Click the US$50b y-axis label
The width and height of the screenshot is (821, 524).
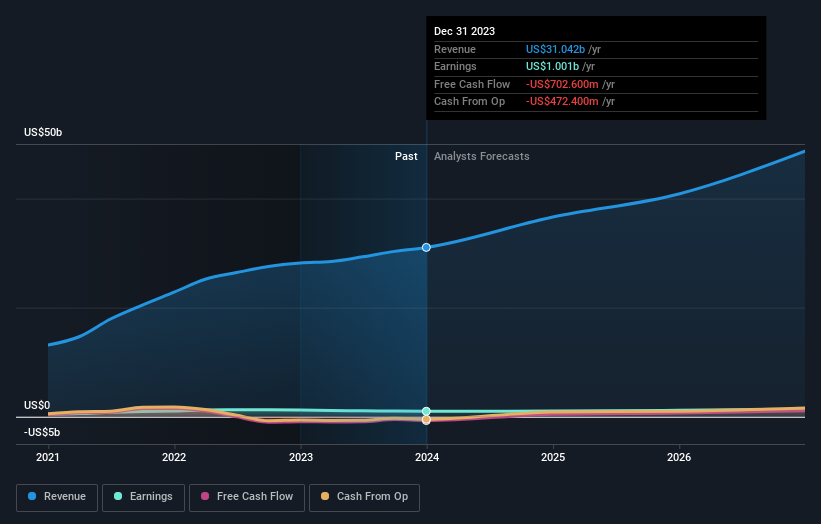click(43, 132)
